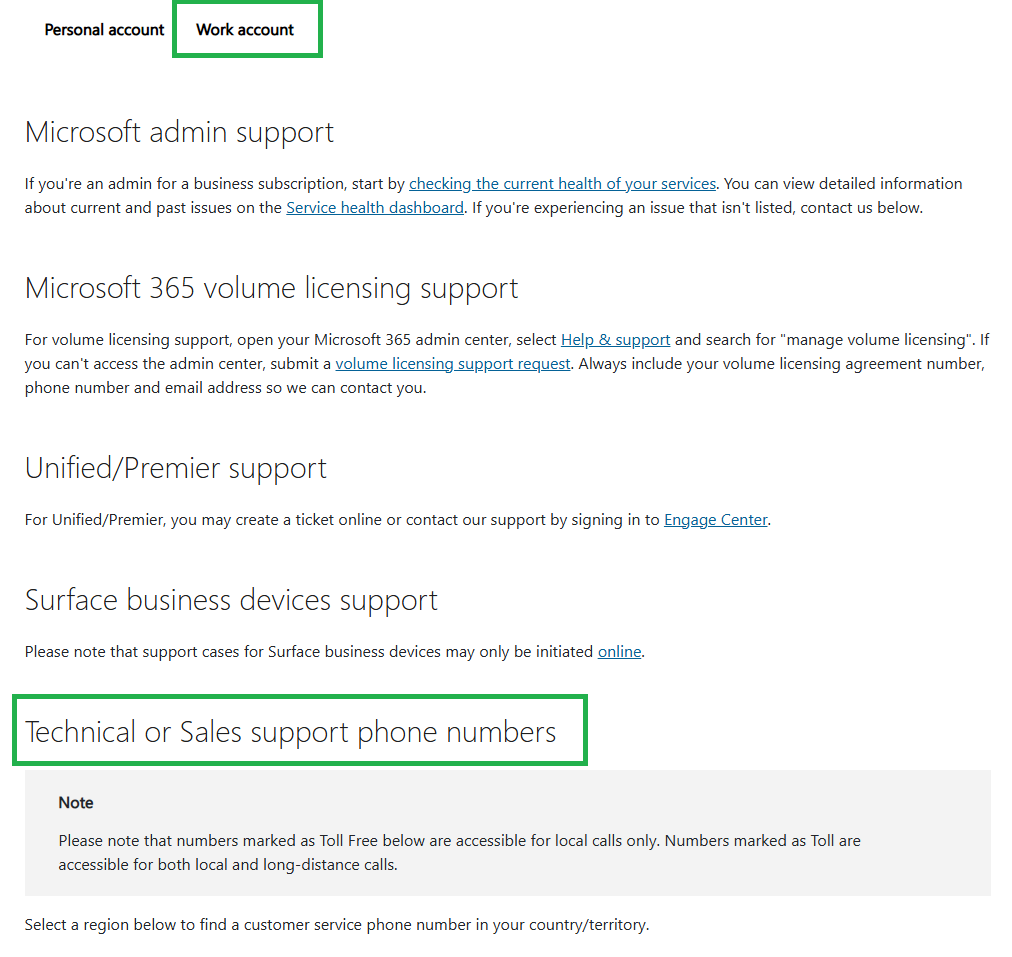Follow the Engage Center link

click(716, 520)
